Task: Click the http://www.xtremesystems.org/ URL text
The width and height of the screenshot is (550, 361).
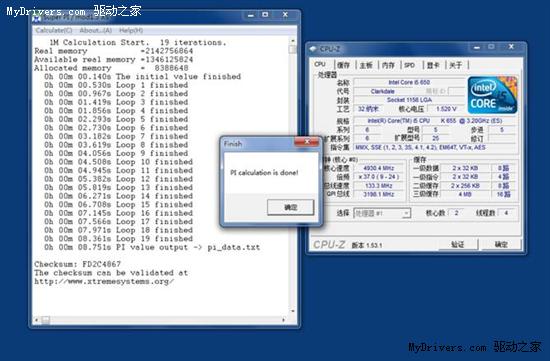Action: pyautogui.click(x=104, y=281)
